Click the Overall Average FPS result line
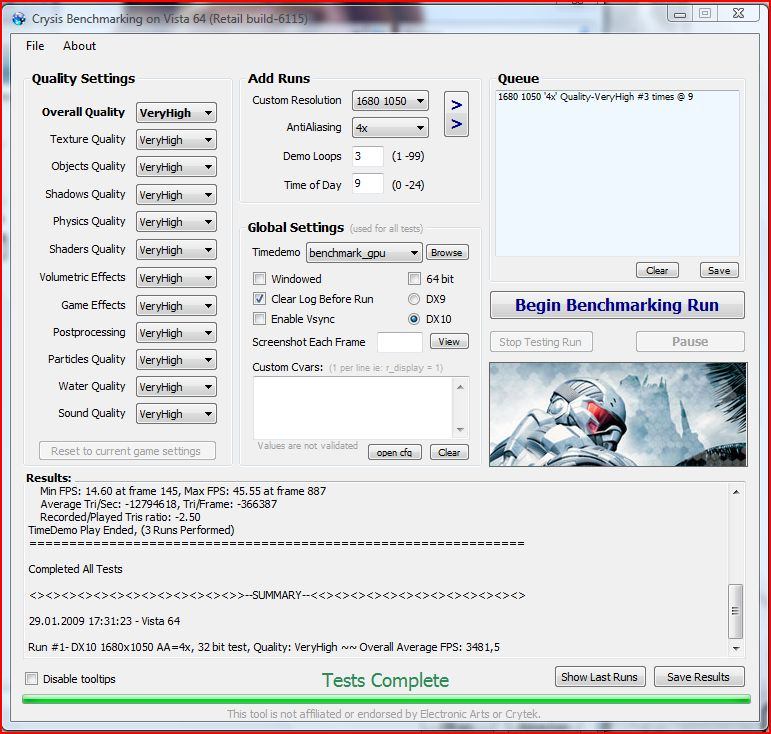 point(264,647)
